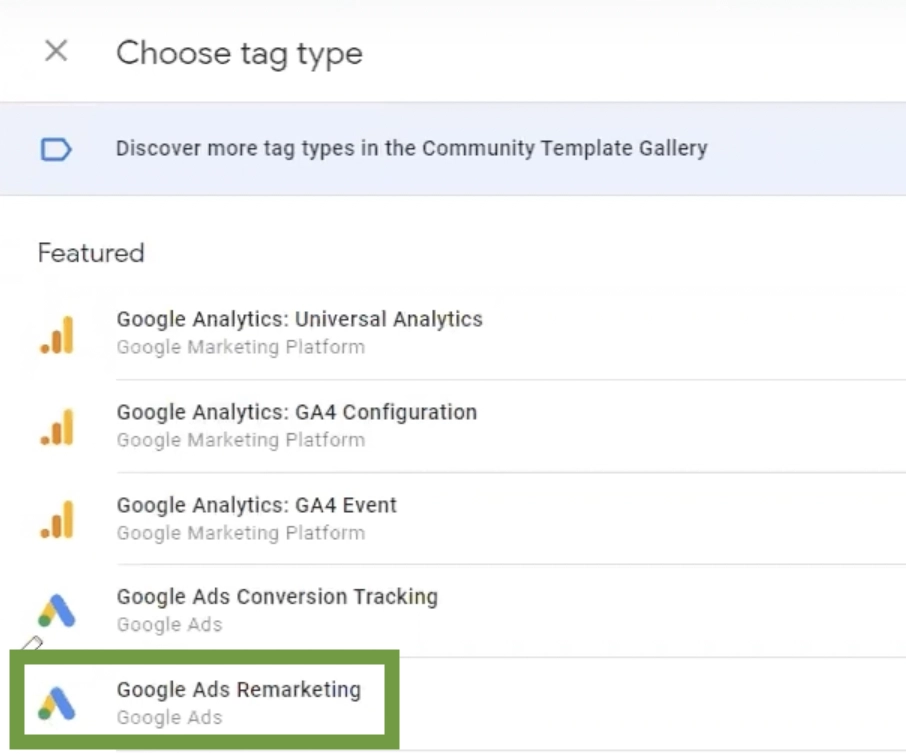Click the Universal Analytics bar chart icon
This screenshot has width=906, height=754.
(57, 334)
